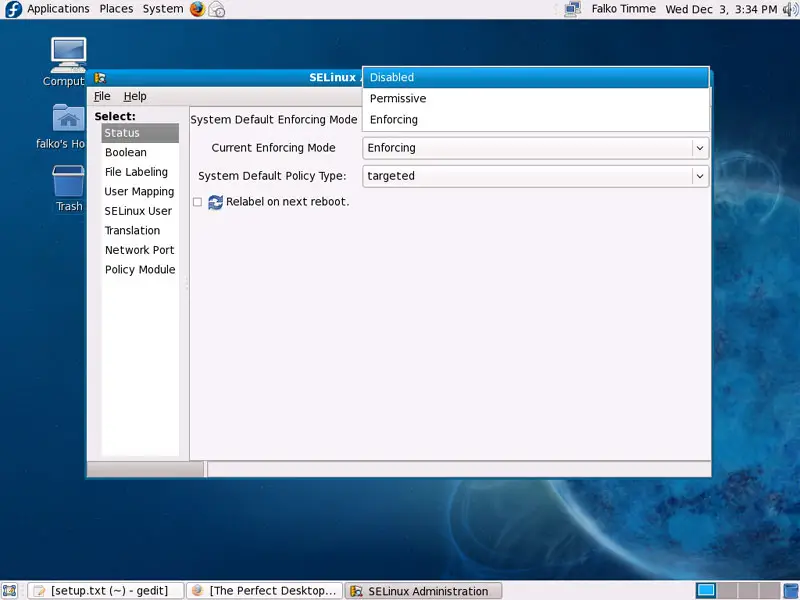Click the Fedora logo icon in top panel
Viewport: 800px width, 600px height.
click(x=13, y=9)
